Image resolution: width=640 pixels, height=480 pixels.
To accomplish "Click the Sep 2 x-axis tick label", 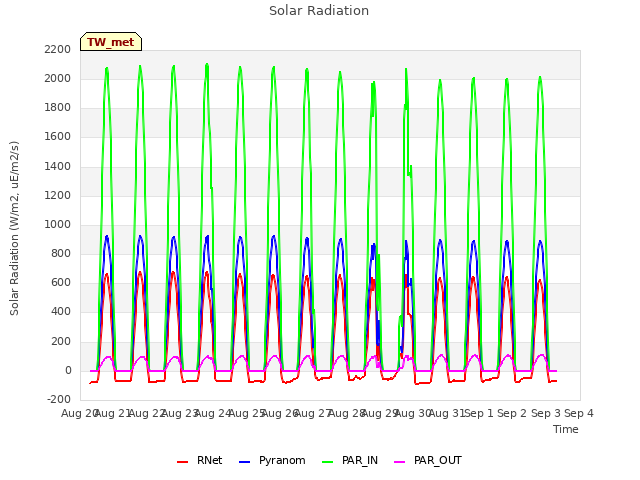I will coord(512,413).
